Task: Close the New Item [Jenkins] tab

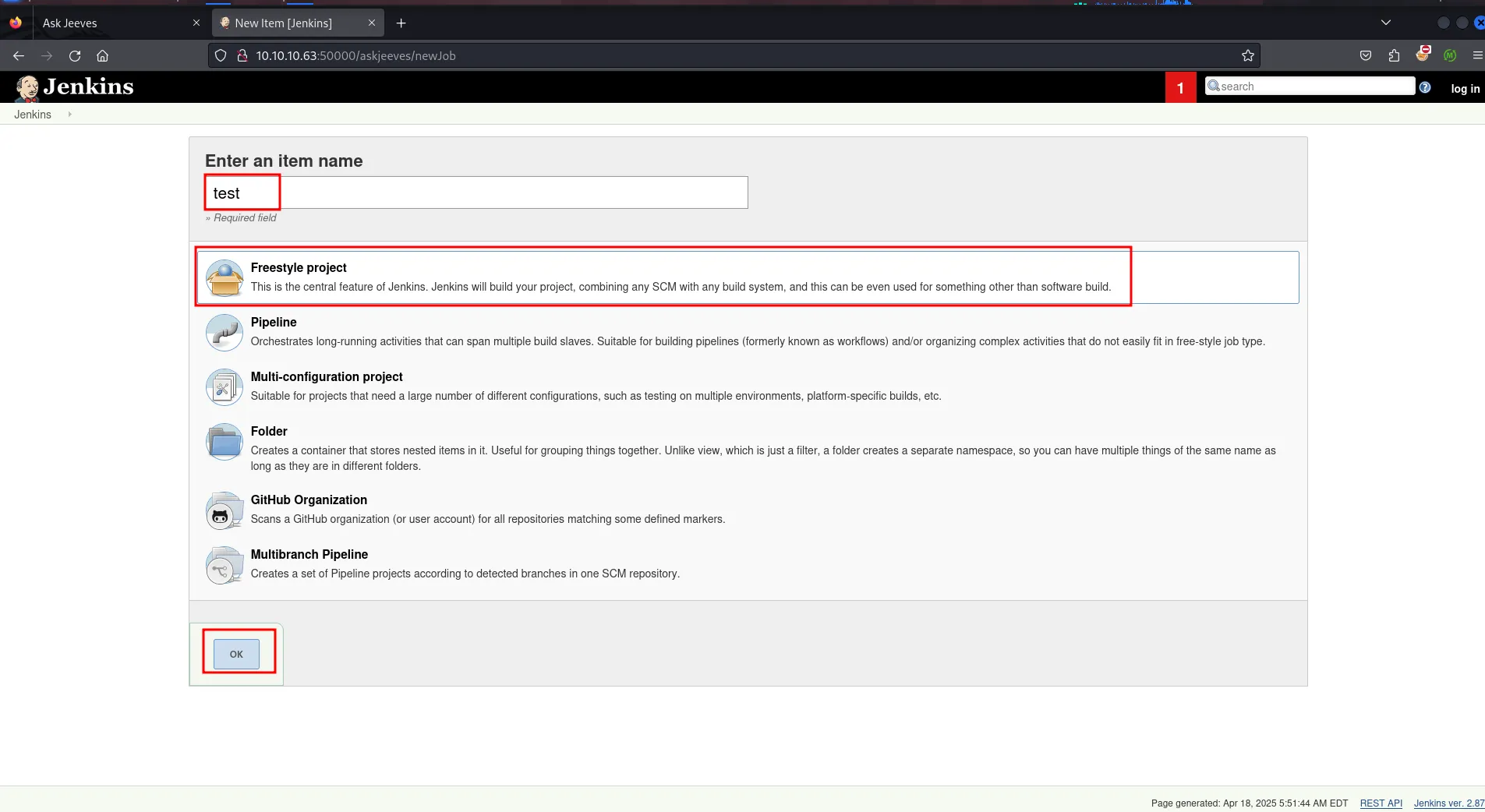Action: (x=372, y=23)
